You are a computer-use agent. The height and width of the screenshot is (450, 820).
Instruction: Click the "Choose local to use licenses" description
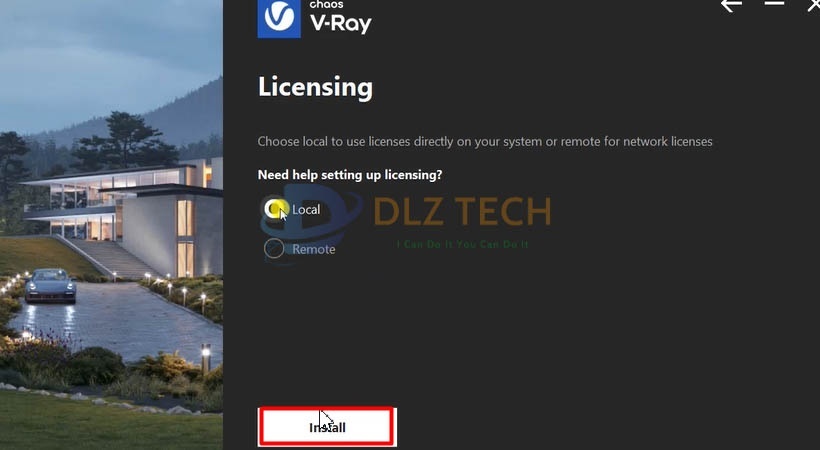click(x=485, y=141)
